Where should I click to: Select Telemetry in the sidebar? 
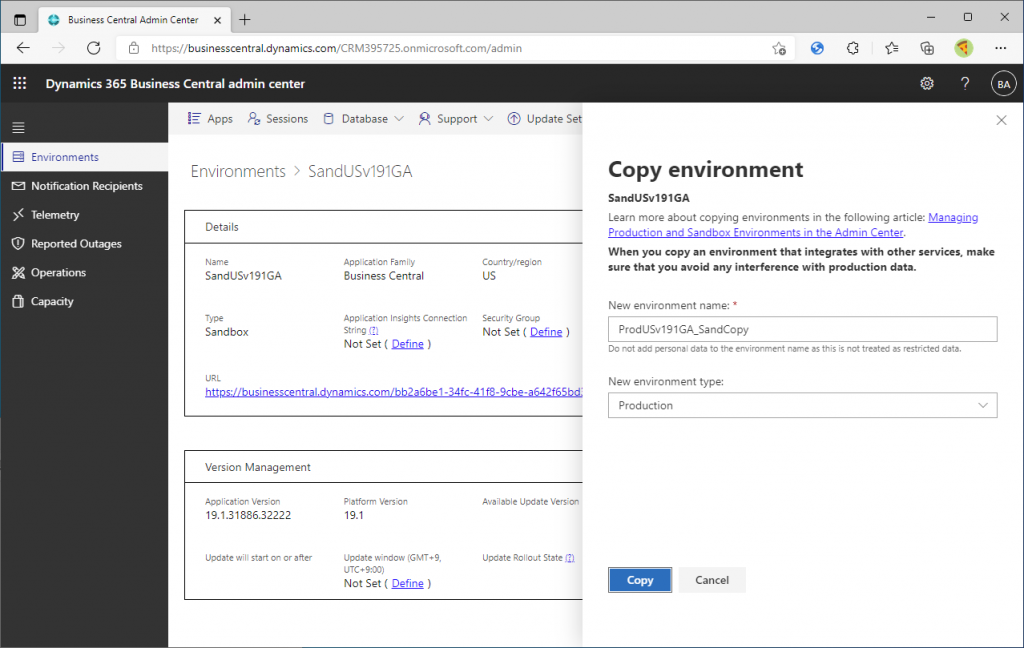point(84,215)
